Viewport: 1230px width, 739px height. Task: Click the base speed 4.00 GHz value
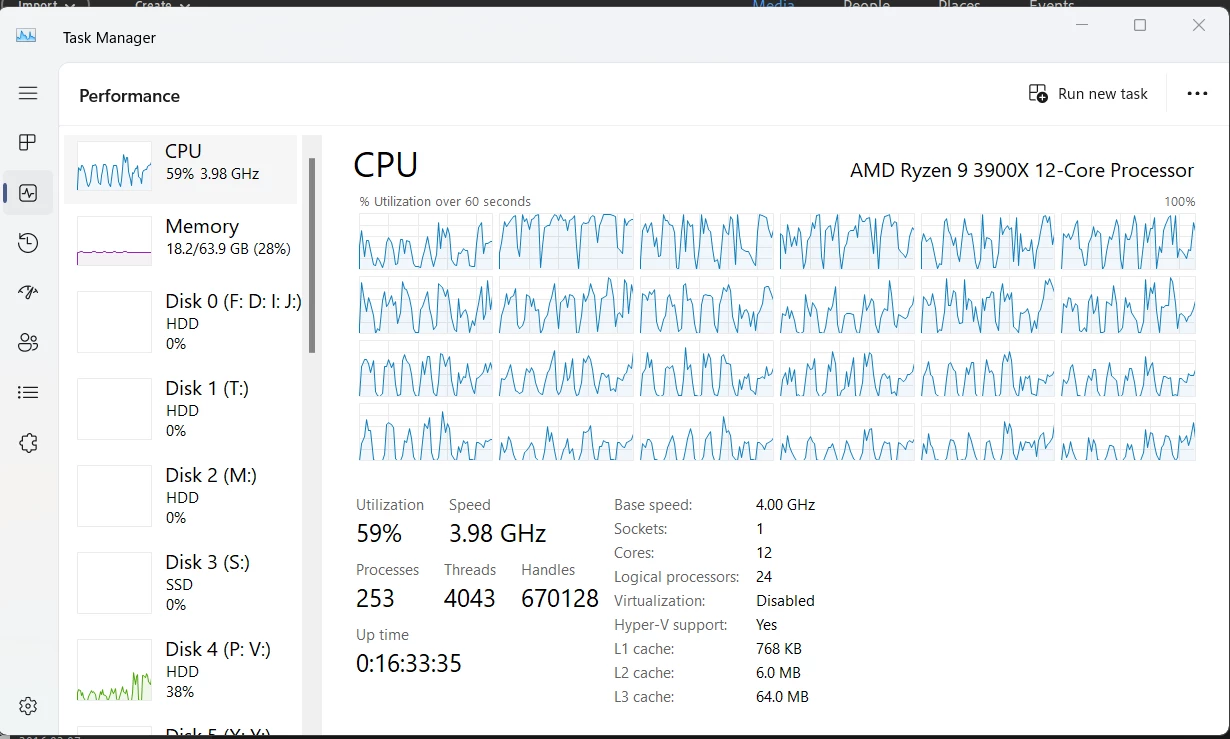(x=786, y=505)
